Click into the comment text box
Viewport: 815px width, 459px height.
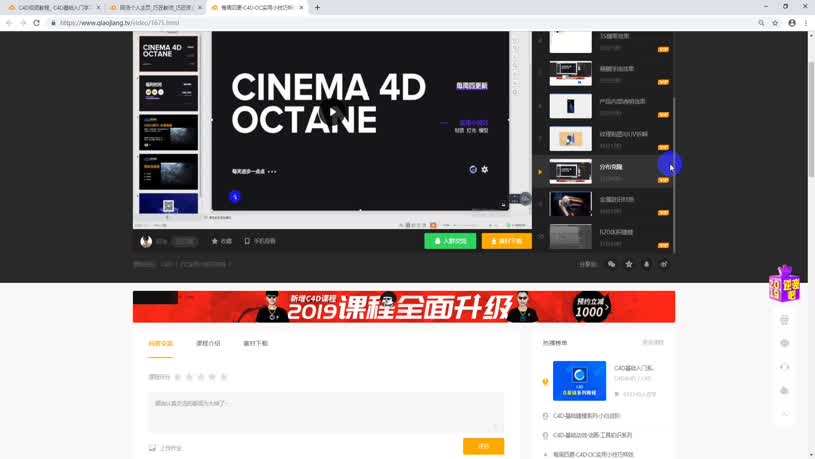click(x=326, y=412)
